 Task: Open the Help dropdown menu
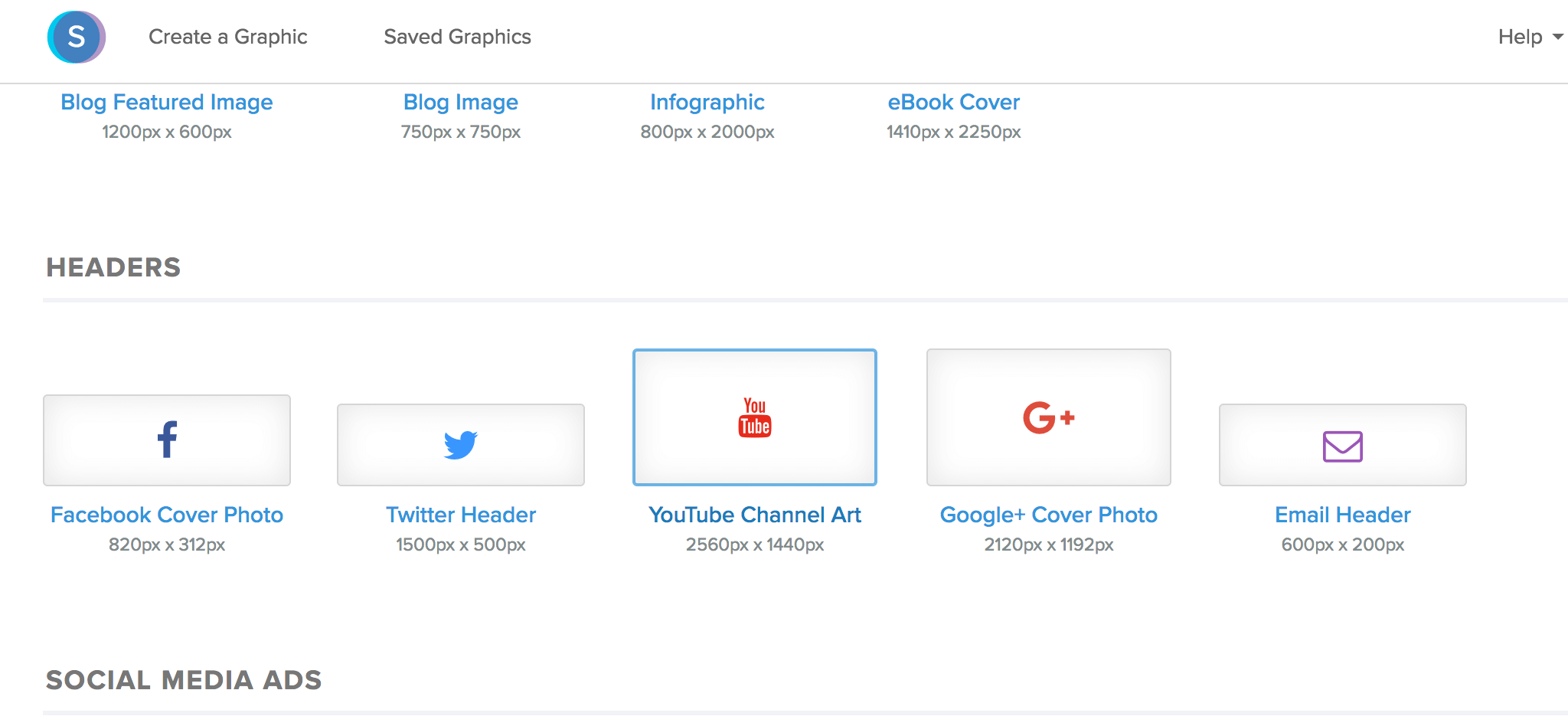[1520, 36]
